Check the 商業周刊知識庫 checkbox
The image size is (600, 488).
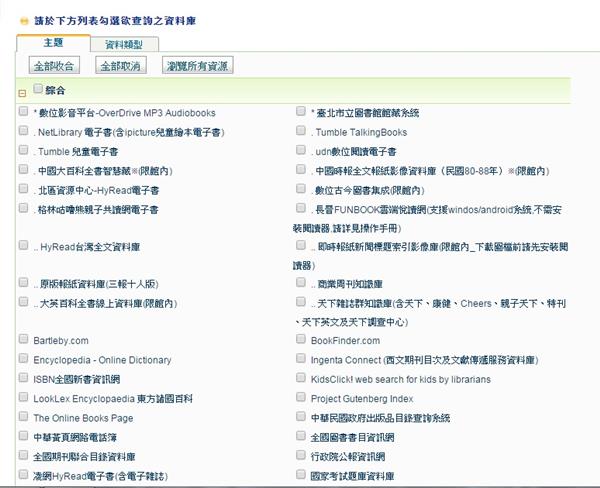(301, 283)
